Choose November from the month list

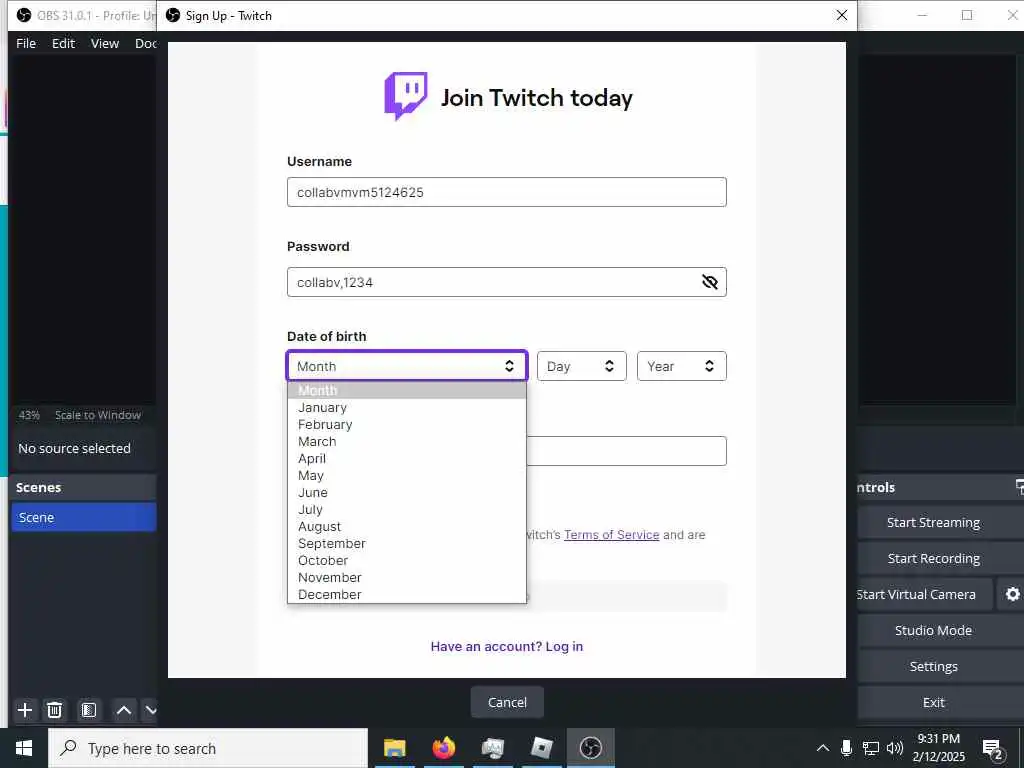click(407, 577)
